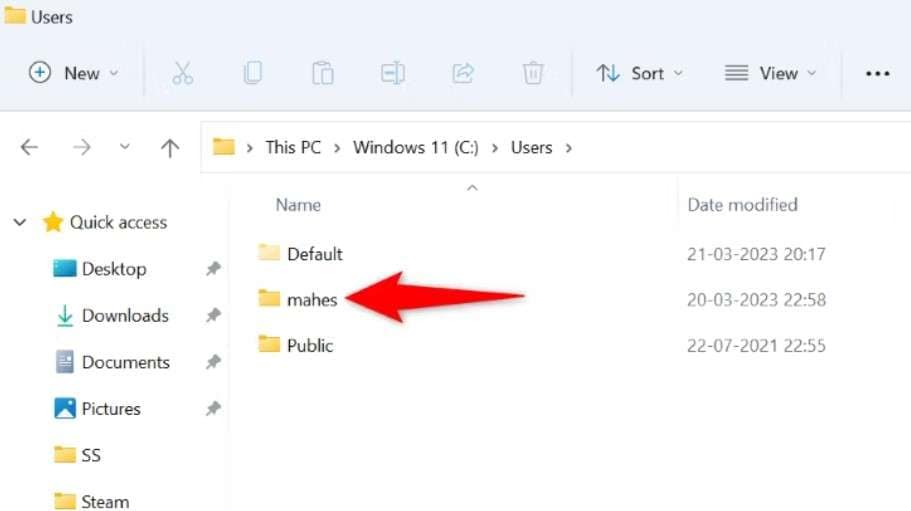Screen dimensions: 911x511
Task: Open the Steam folder in sidebar
Action: click(105, 502)
